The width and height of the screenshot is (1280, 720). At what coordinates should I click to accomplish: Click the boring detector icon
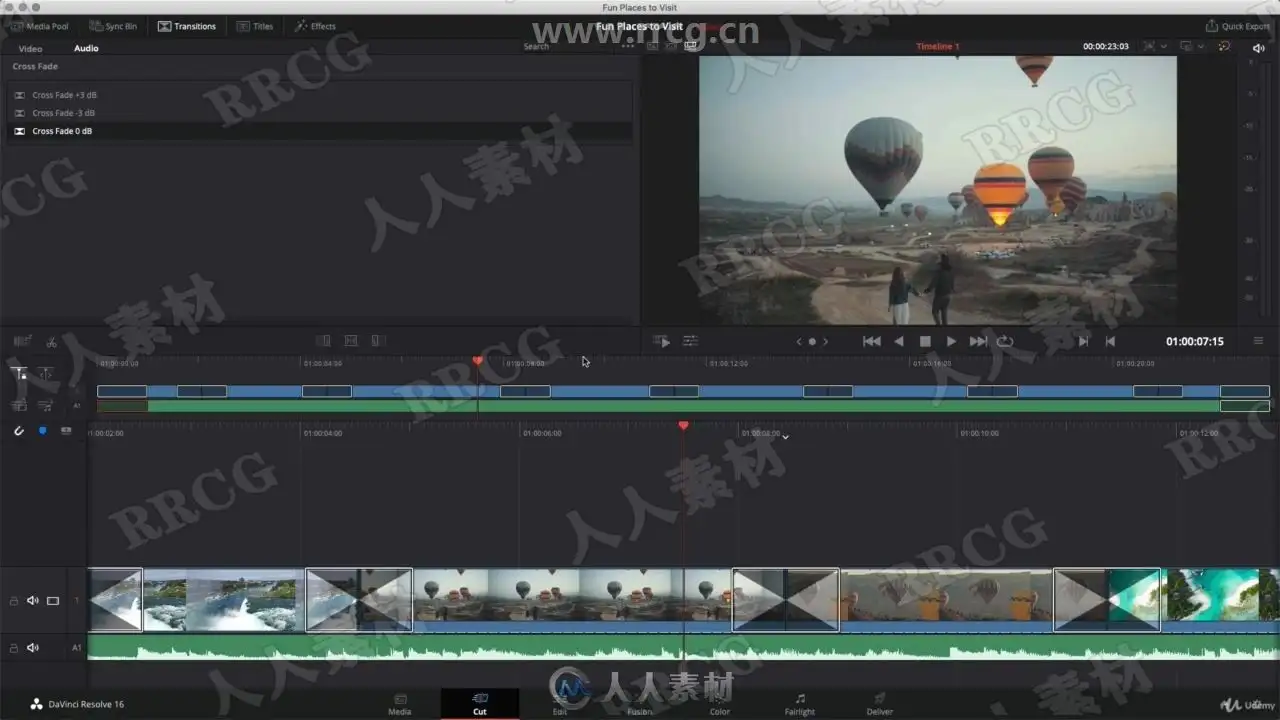(22, 341)
